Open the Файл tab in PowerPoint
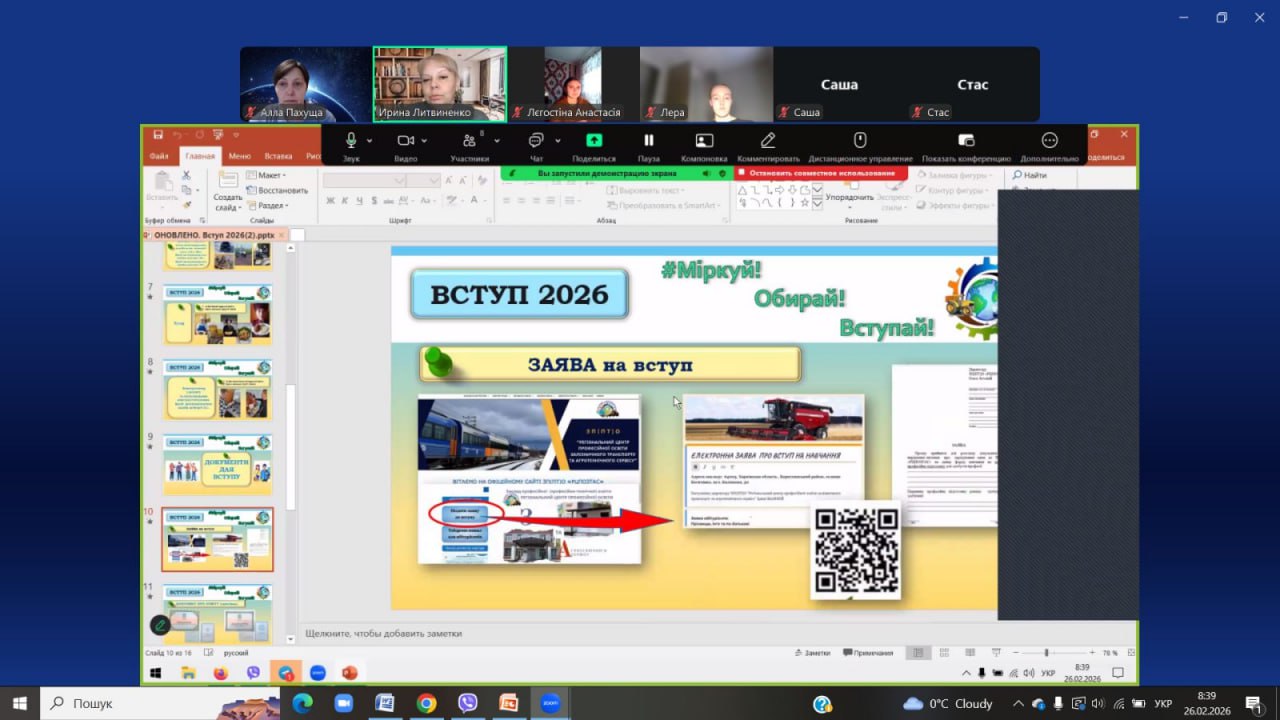Image resolution: width=1280 pixels, height=720 pixels. pos(159,156)
